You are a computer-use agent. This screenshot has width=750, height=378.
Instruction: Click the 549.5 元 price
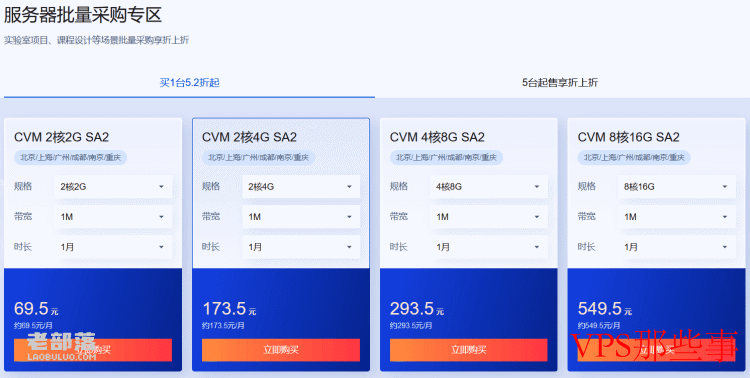pyautogui.click(x=605, y=309)
